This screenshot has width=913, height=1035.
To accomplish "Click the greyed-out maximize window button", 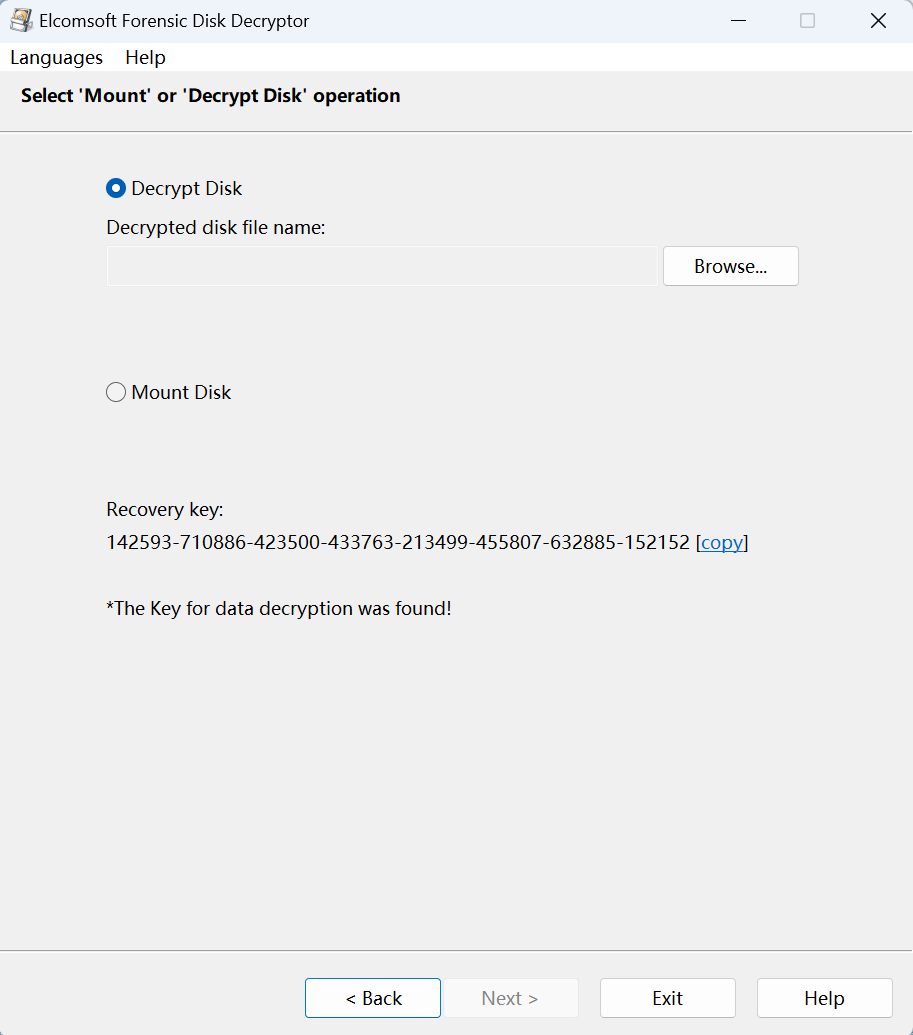I will tap(807, 21).
